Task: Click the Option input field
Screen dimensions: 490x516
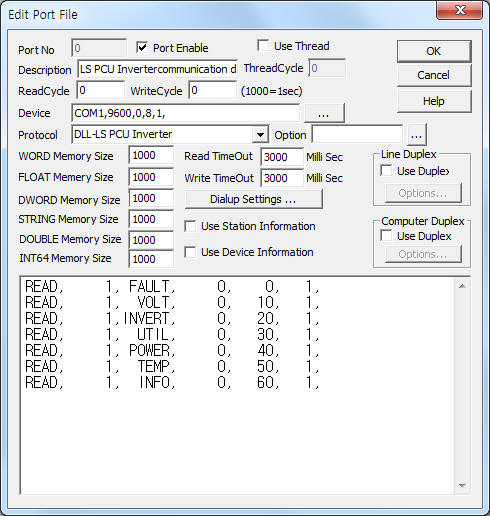Action: (357, 135)
